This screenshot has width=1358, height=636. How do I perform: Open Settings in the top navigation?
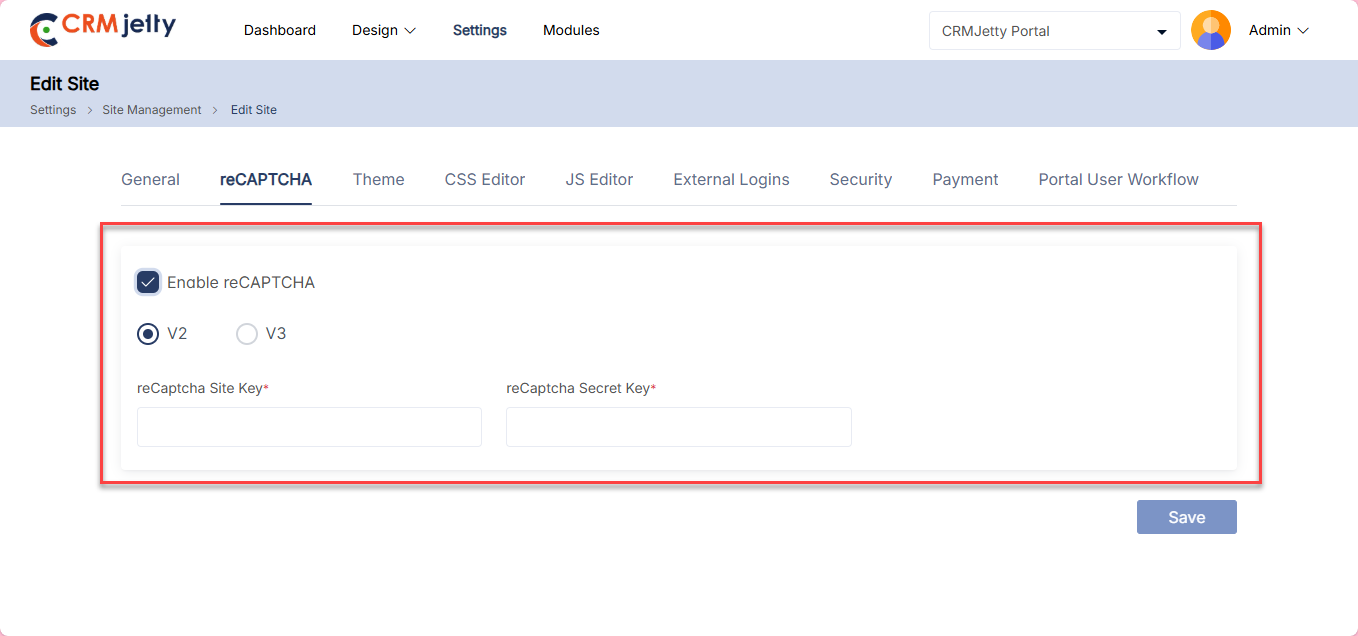480,31
